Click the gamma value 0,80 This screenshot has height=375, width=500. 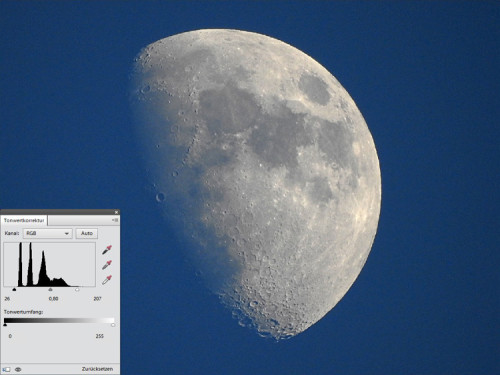[53, 299]
